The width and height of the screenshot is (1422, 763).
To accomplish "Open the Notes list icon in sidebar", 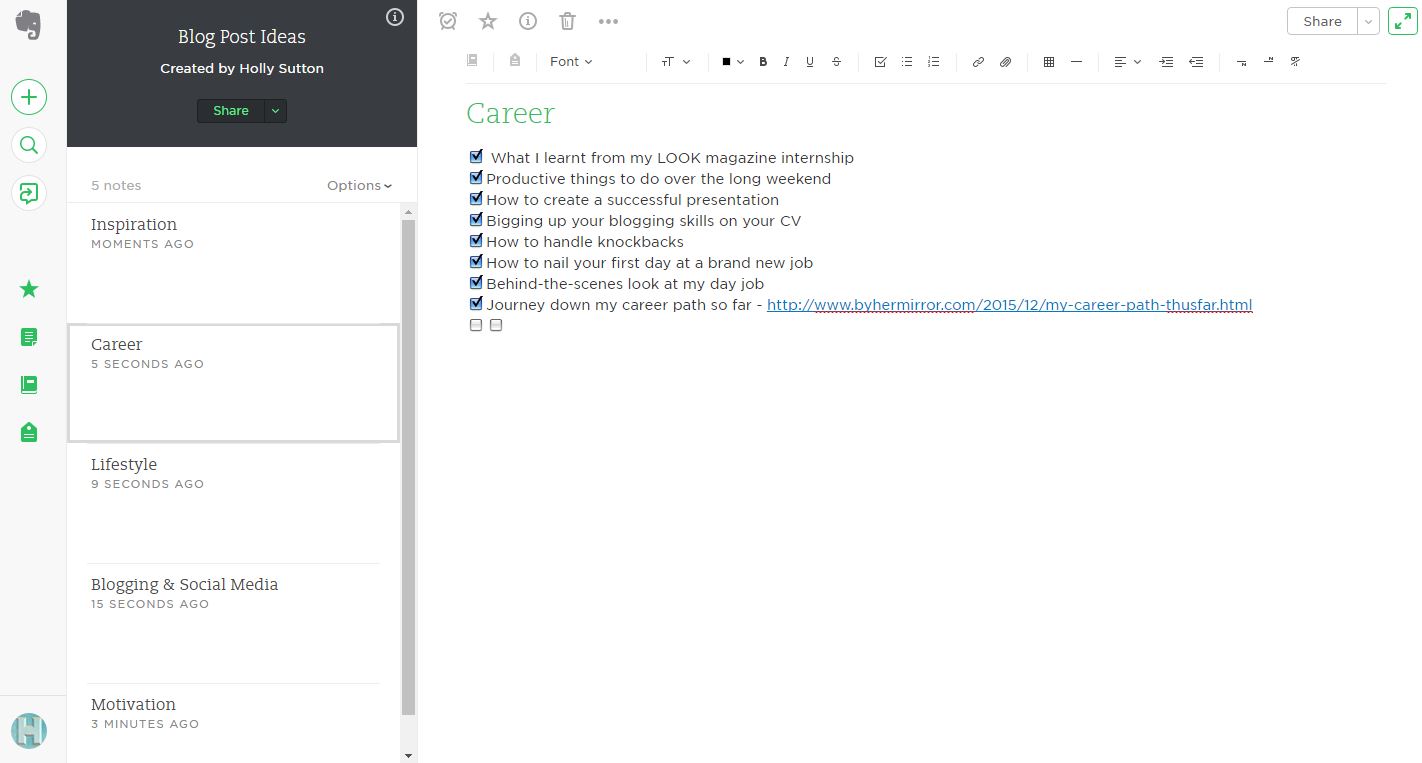I will click(29, 337).
